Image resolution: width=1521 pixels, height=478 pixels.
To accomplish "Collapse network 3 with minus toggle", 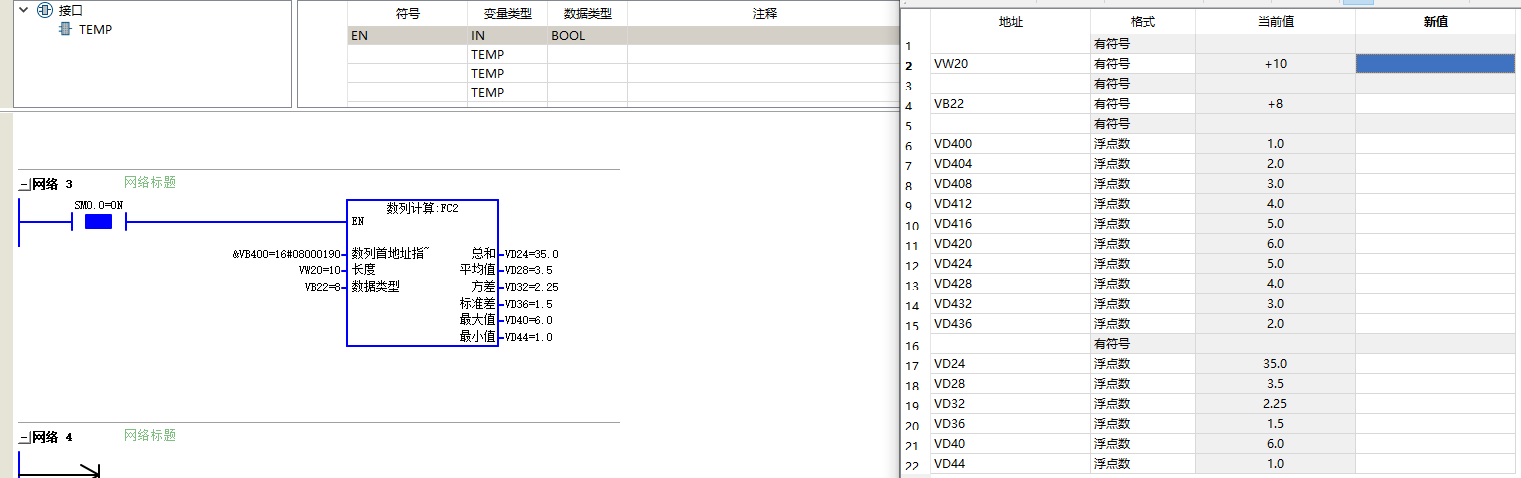I will tap(24, 185).
